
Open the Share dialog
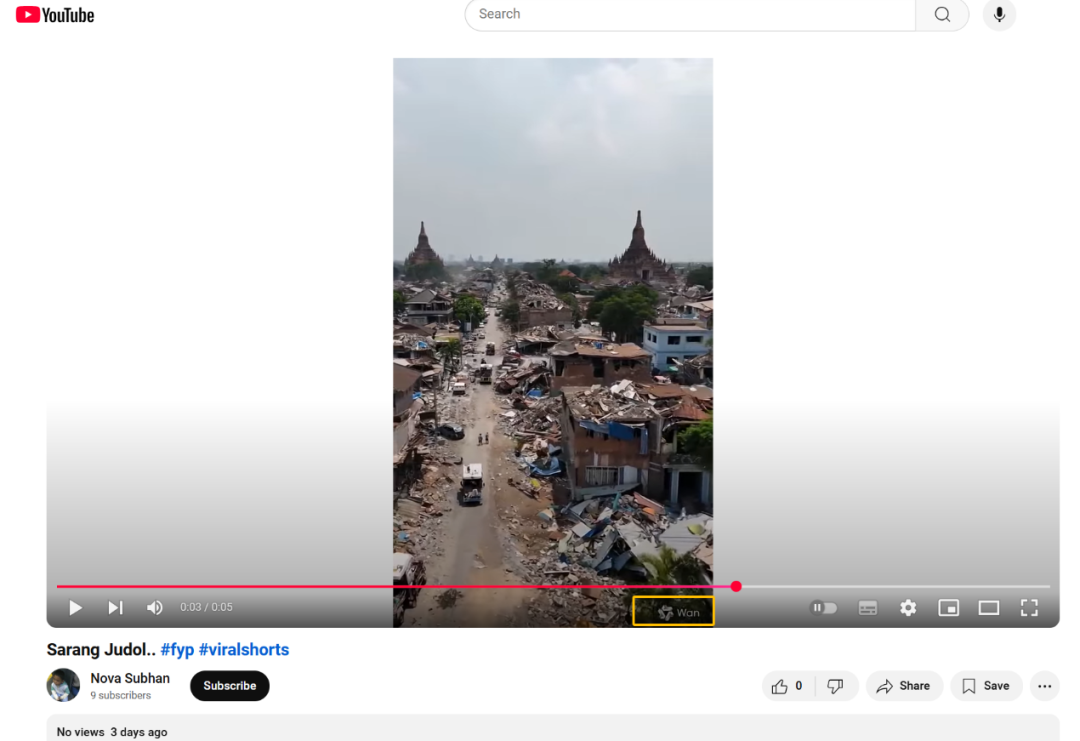point(903,686)
